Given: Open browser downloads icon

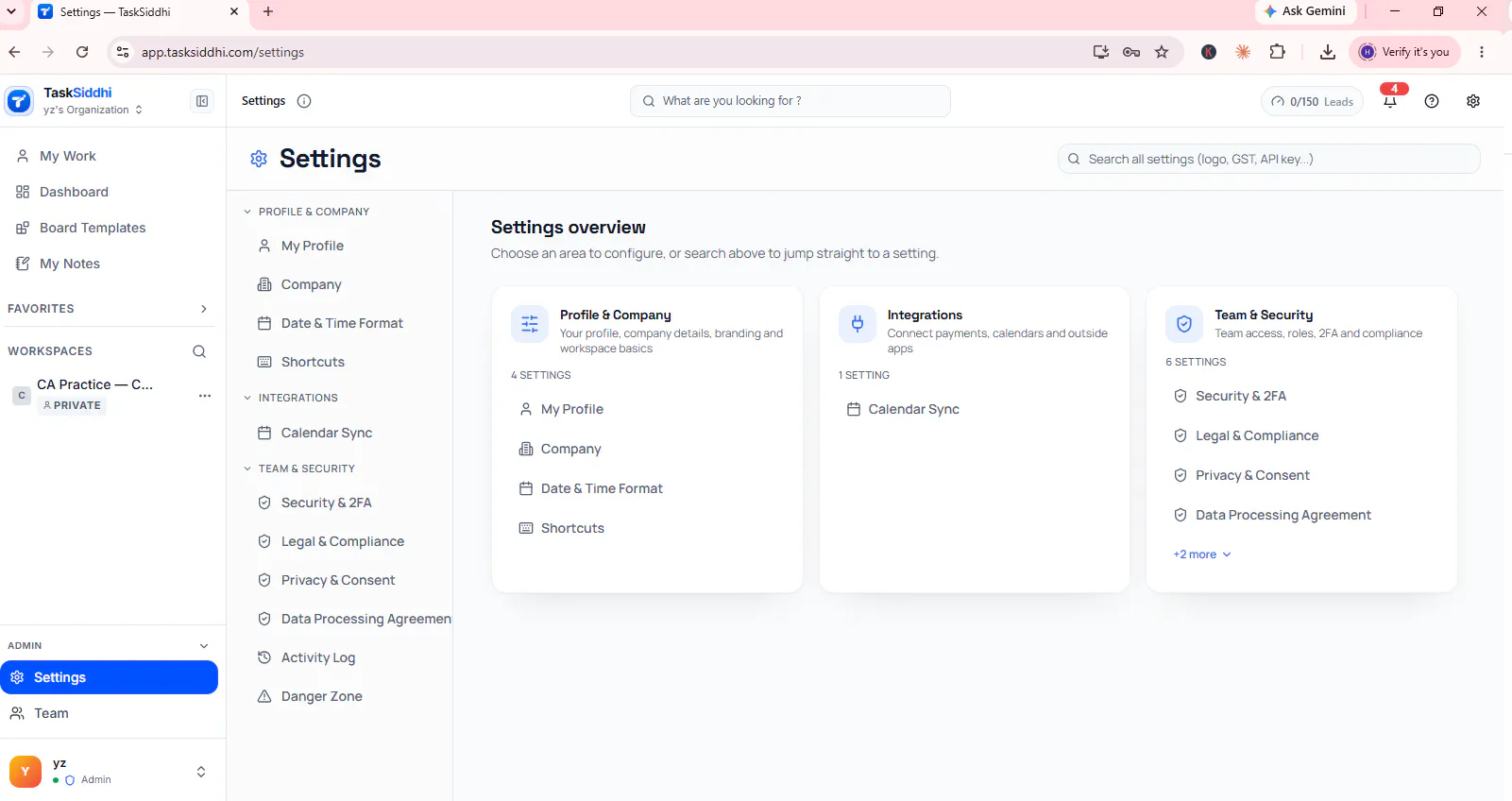Looking at the screenshot, I should [1328, 52].
